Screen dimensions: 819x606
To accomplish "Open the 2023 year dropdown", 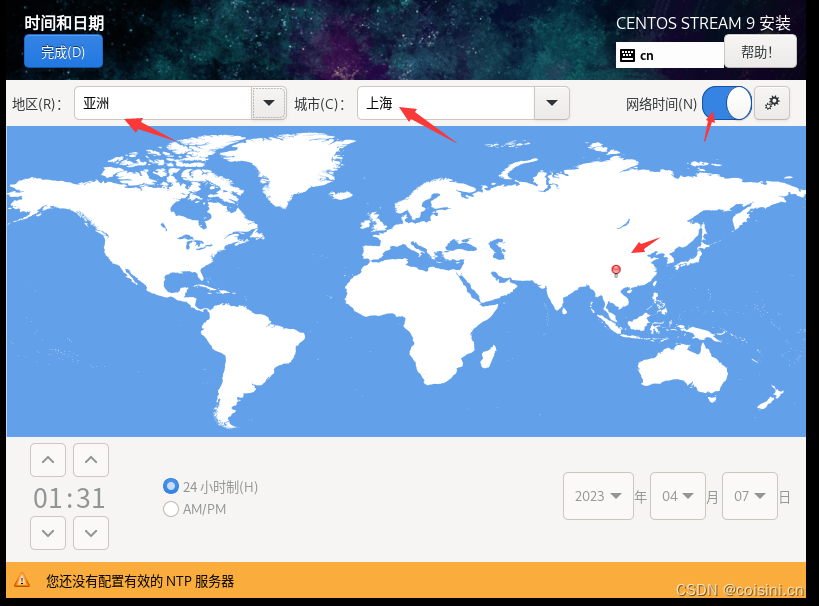I will click(598, 496).
